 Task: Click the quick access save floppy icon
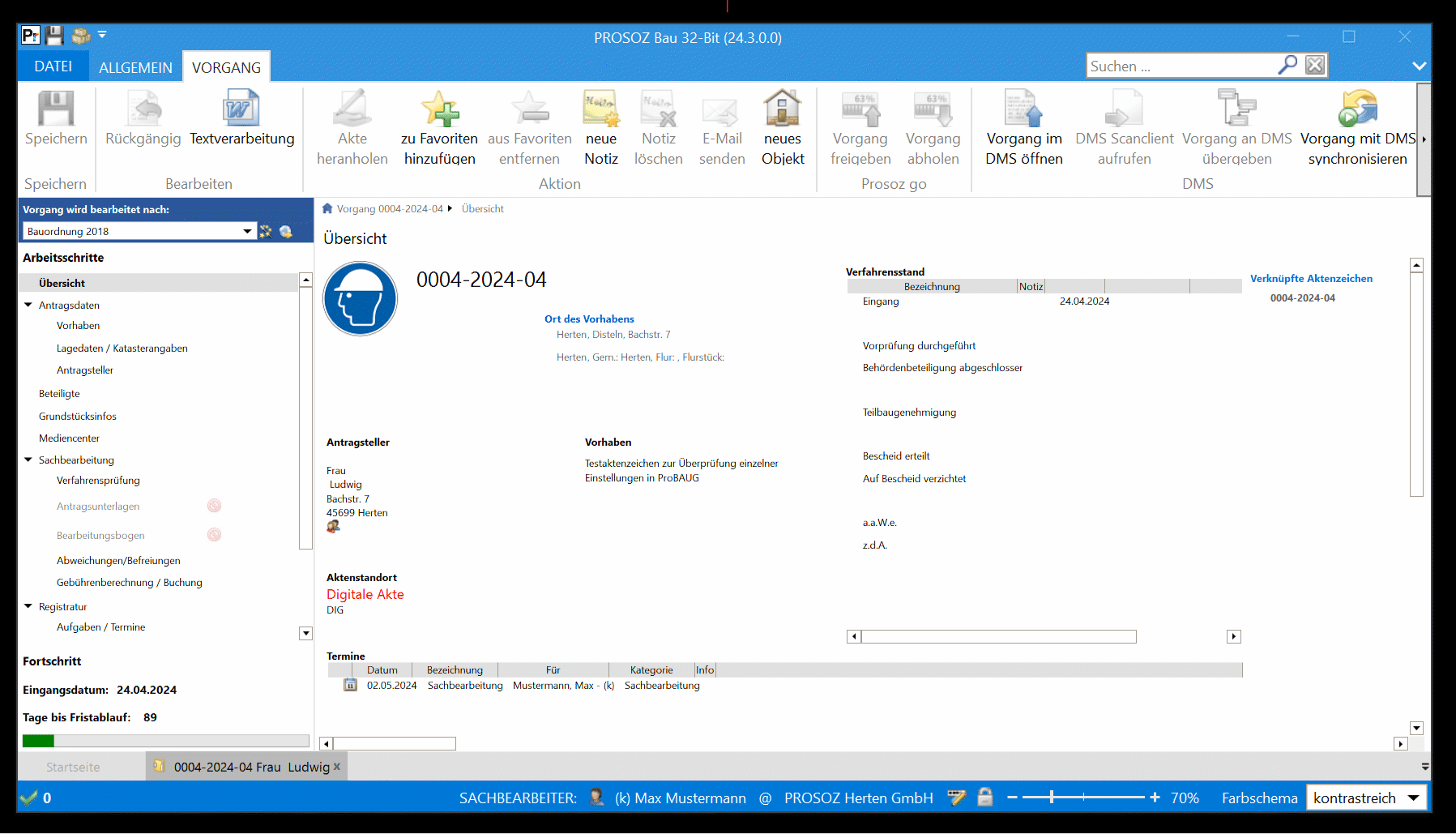click(54, 36)
